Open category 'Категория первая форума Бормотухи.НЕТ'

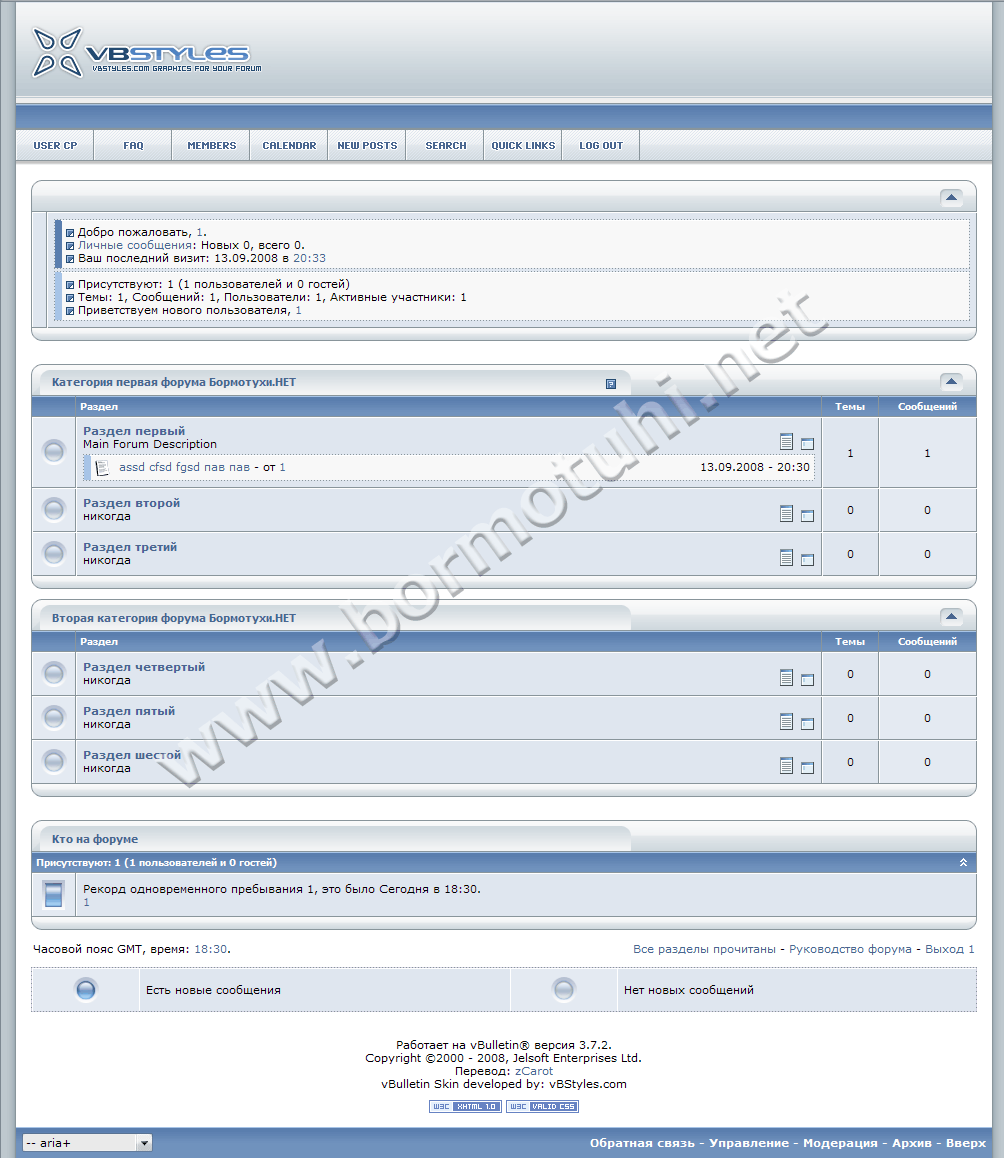[174, 382]
